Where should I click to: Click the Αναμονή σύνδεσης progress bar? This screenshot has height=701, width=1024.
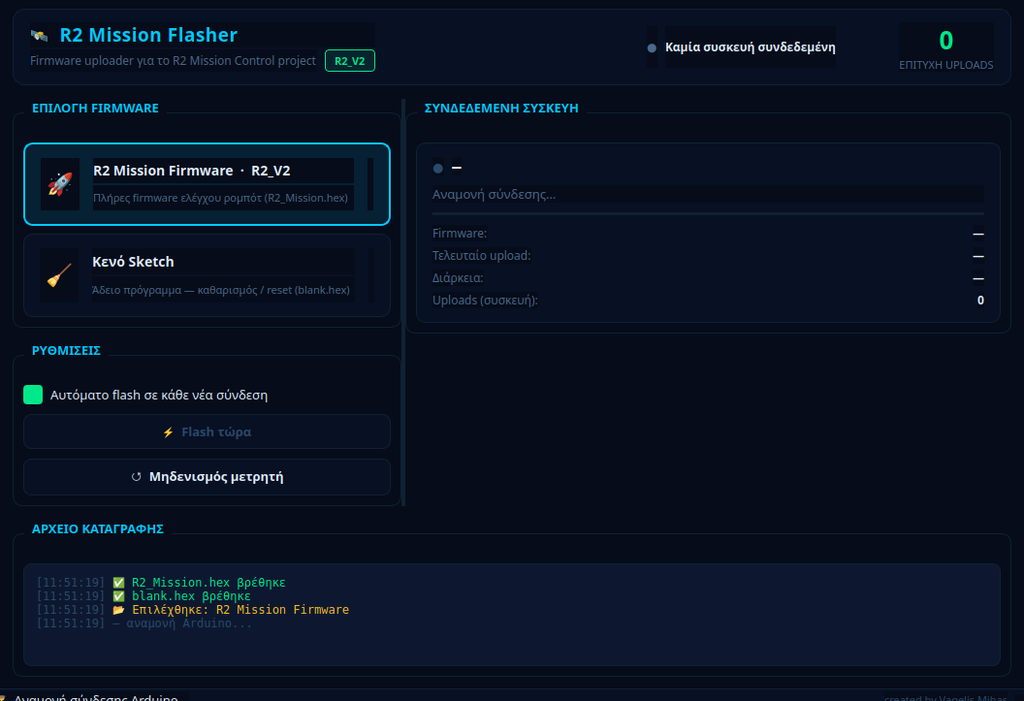(x=708, y=214)
